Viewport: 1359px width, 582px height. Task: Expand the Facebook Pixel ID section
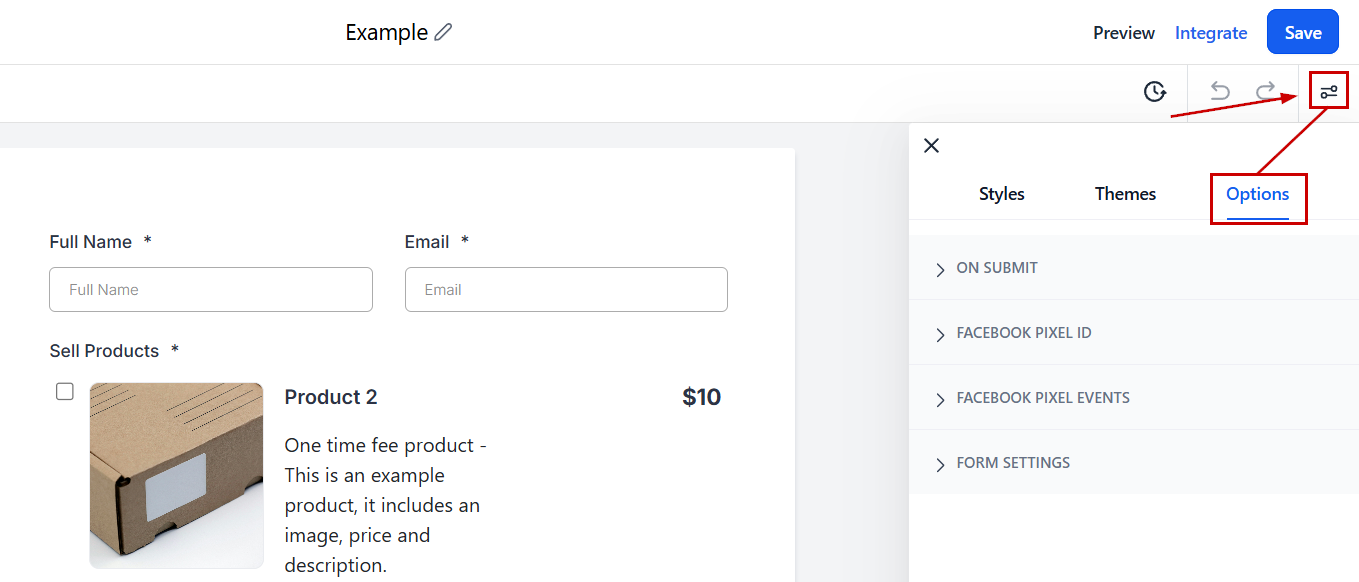(x=1133, y=333)
